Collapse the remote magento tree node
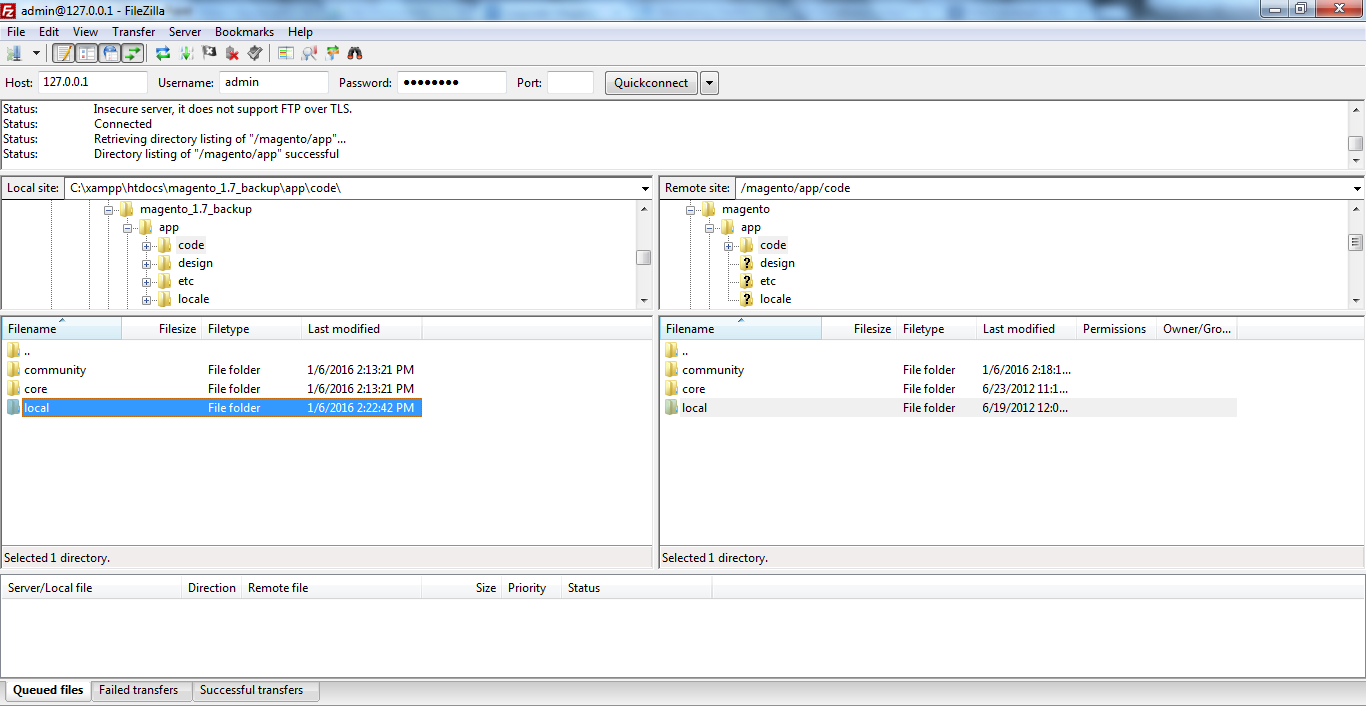This screenshot has width=1366, height=706. point(690,210)
